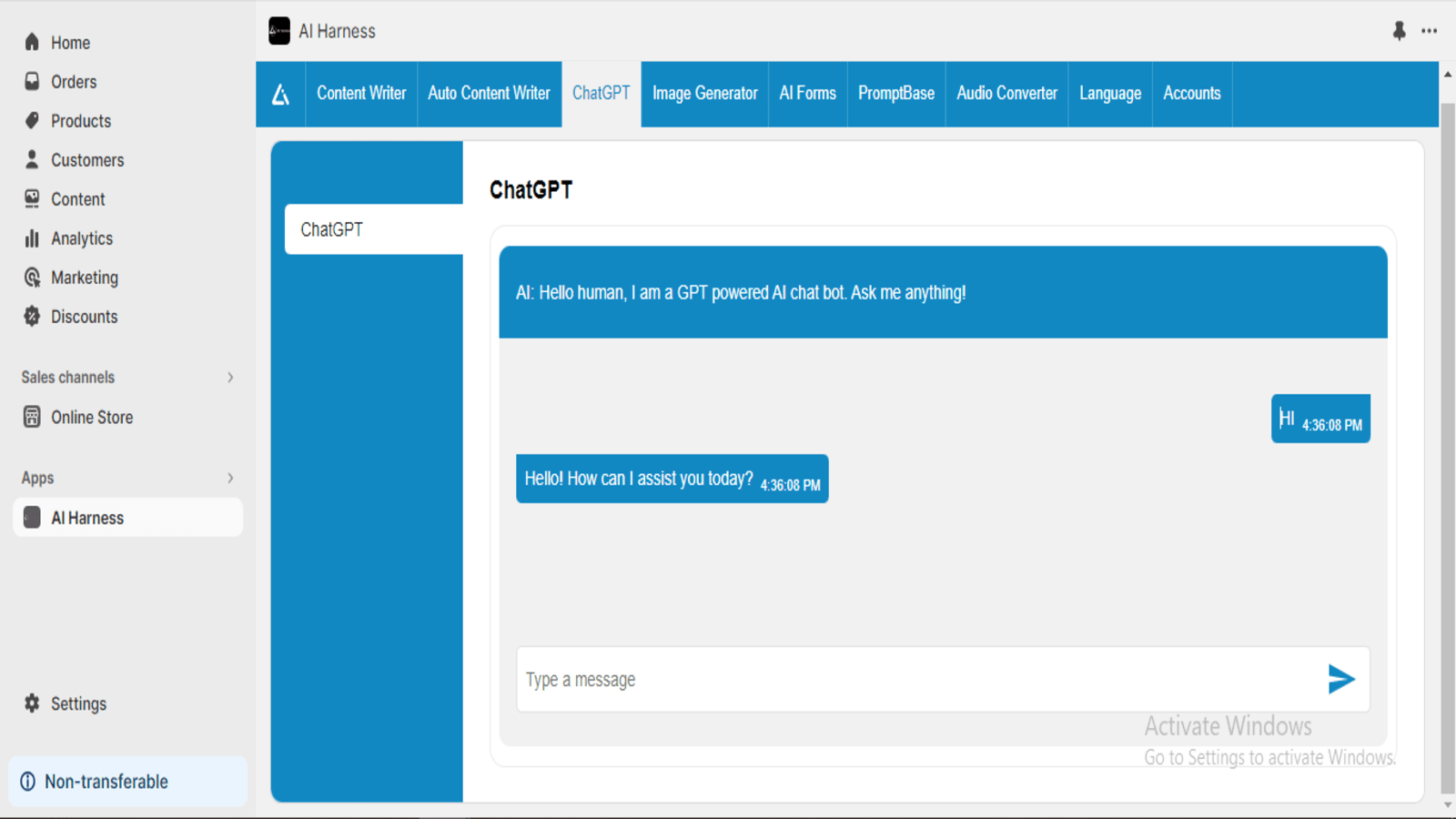Go to the AI Forms tab
The height and width of the screenshot is (819, 1456).
(x=807, y=94)
